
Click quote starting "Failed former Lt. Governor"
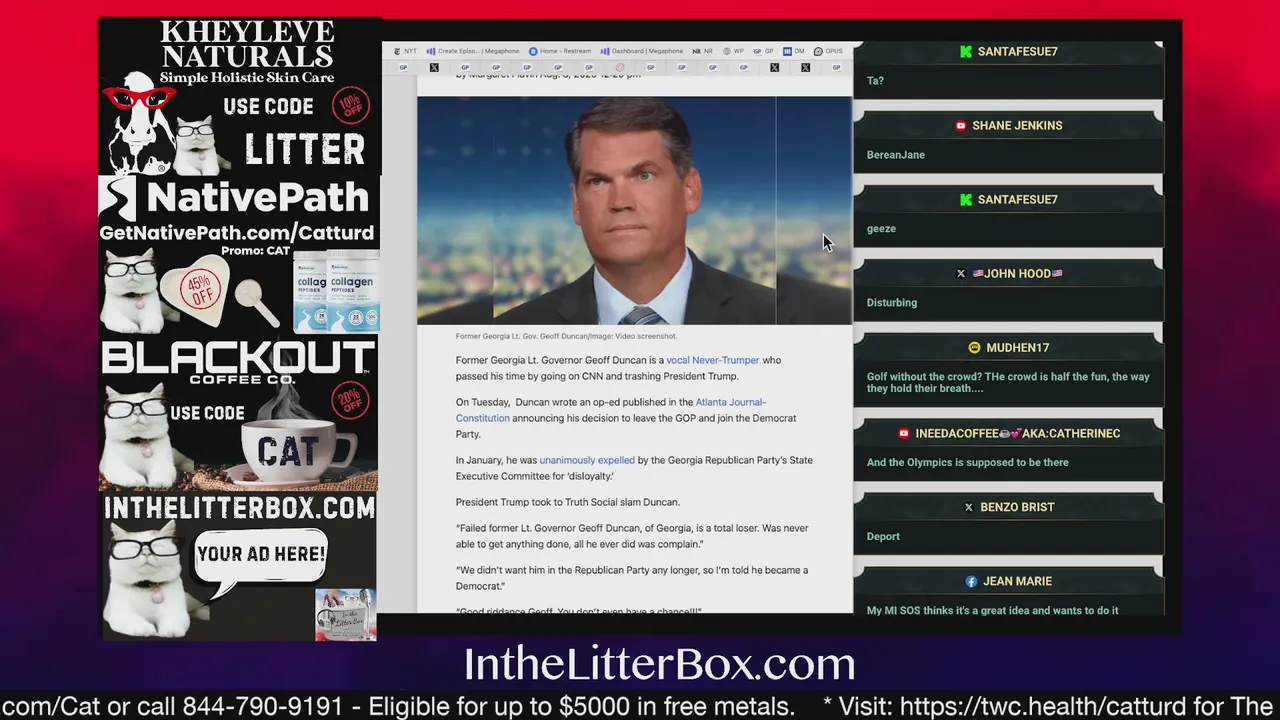click(x=632, y=536)
